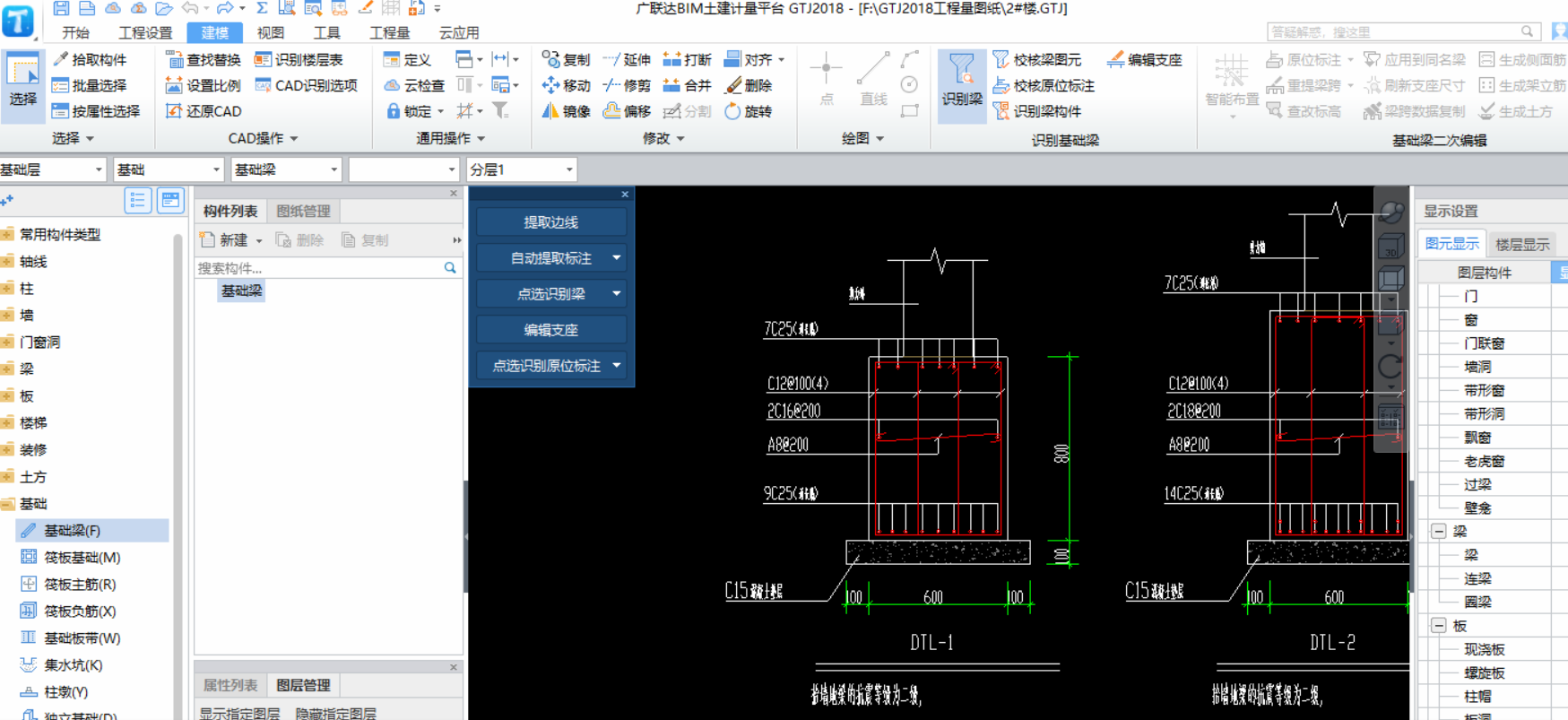Close the floating beam recognition panel
1568x720 pixels.
625,195
